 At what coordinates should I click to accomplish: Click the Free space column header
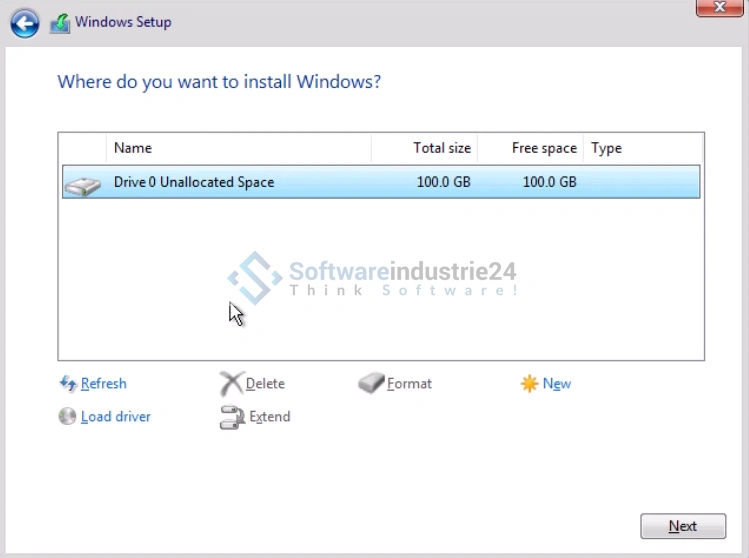(531, 148)
